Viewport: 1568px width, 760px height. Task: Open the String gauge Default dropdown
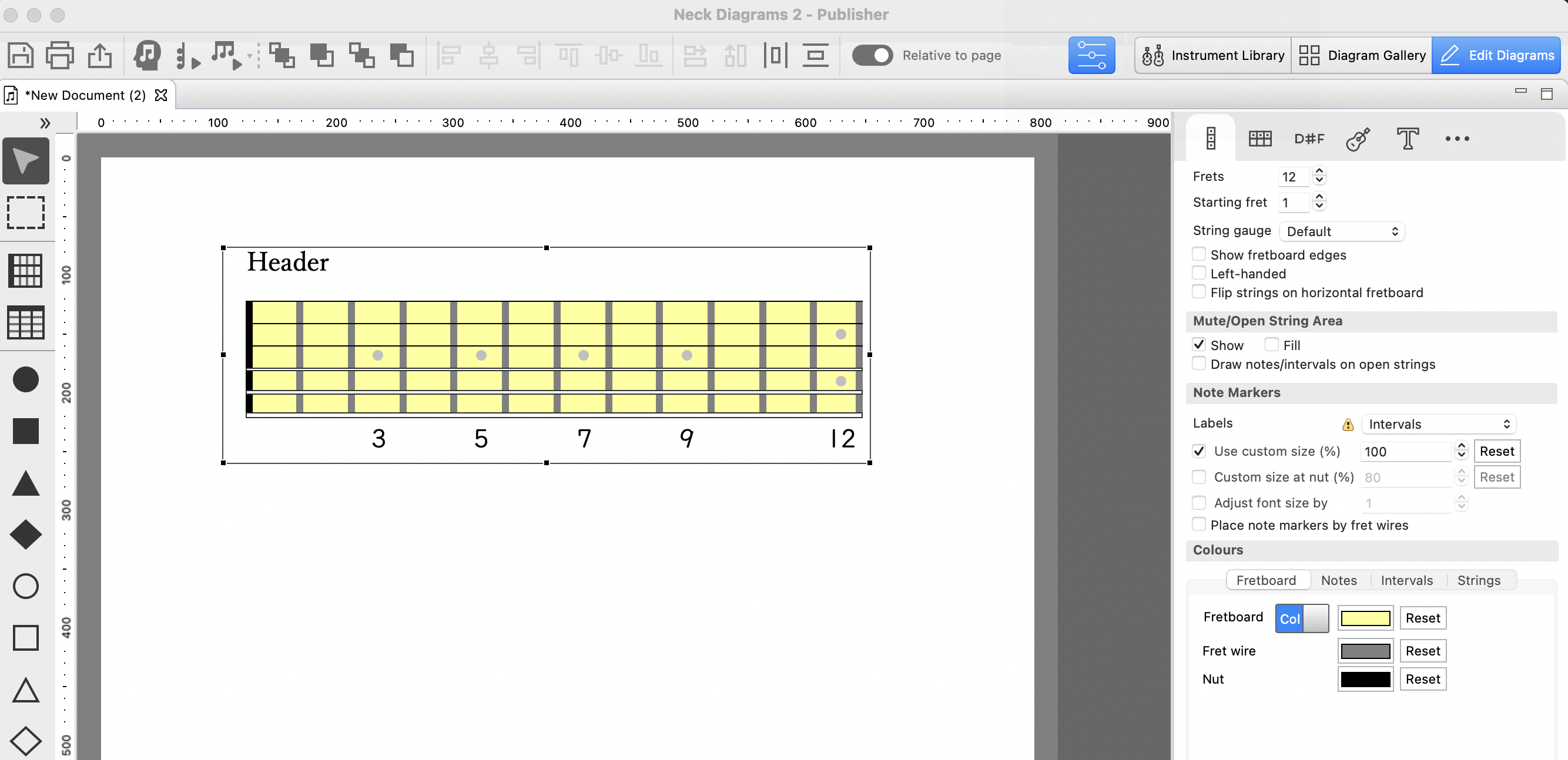(x=1342, y=231)
